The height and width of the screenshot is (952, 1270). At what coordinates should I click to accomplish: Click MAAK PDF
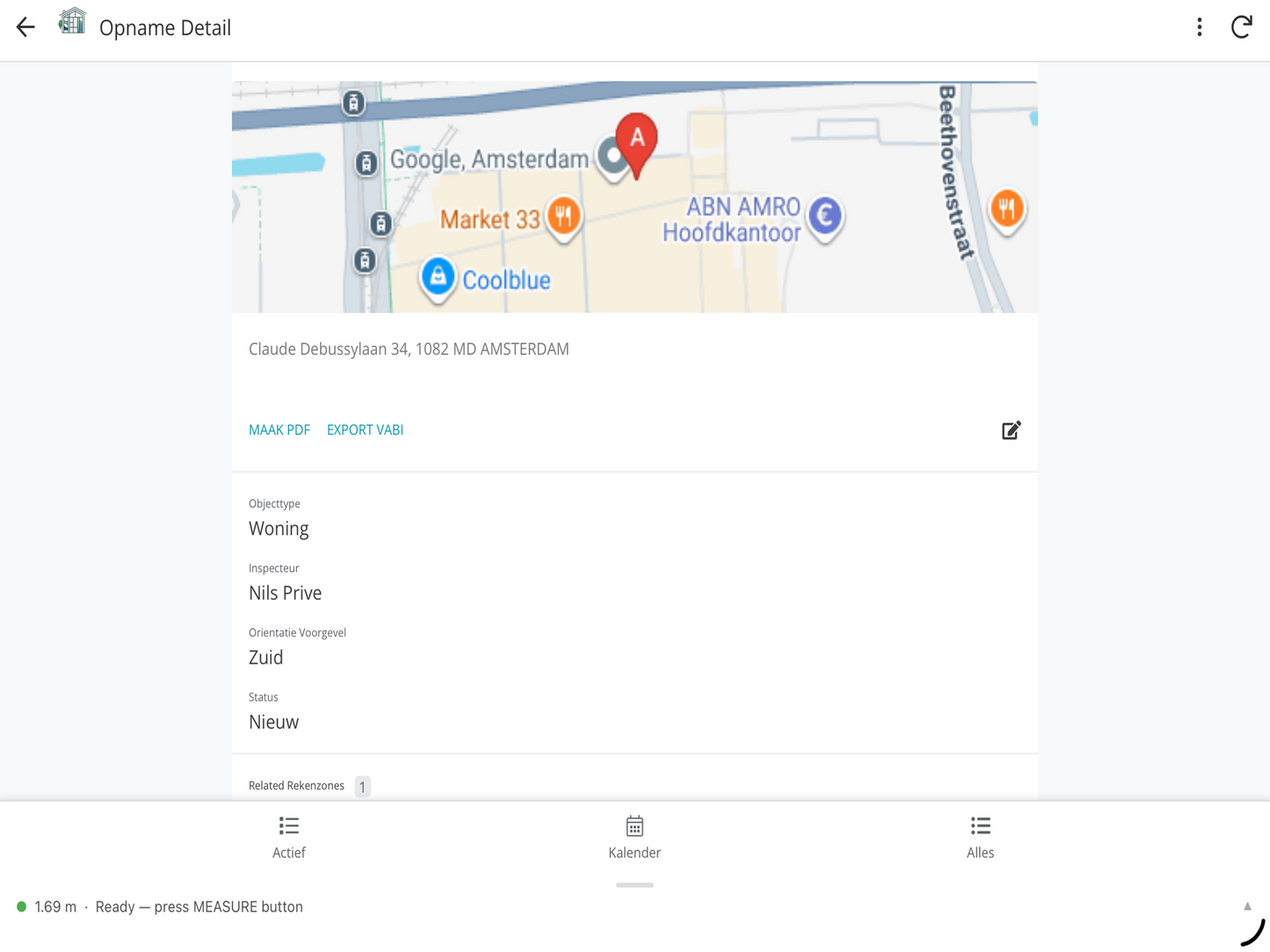(279, 430)
